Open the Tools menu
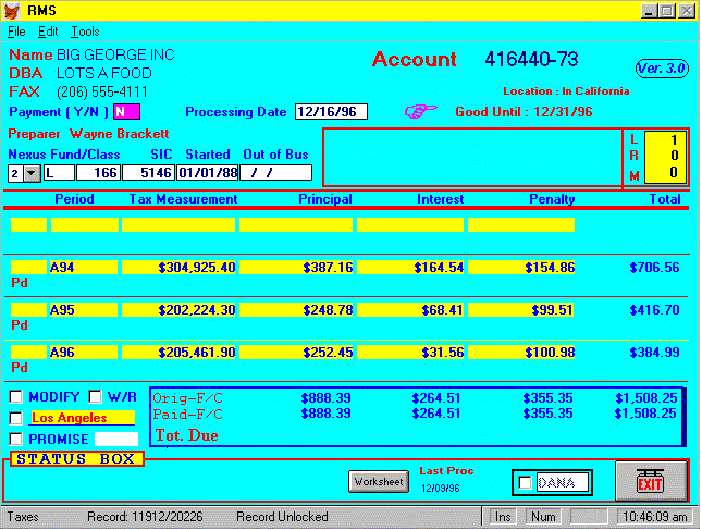 (x=85, y=32)
